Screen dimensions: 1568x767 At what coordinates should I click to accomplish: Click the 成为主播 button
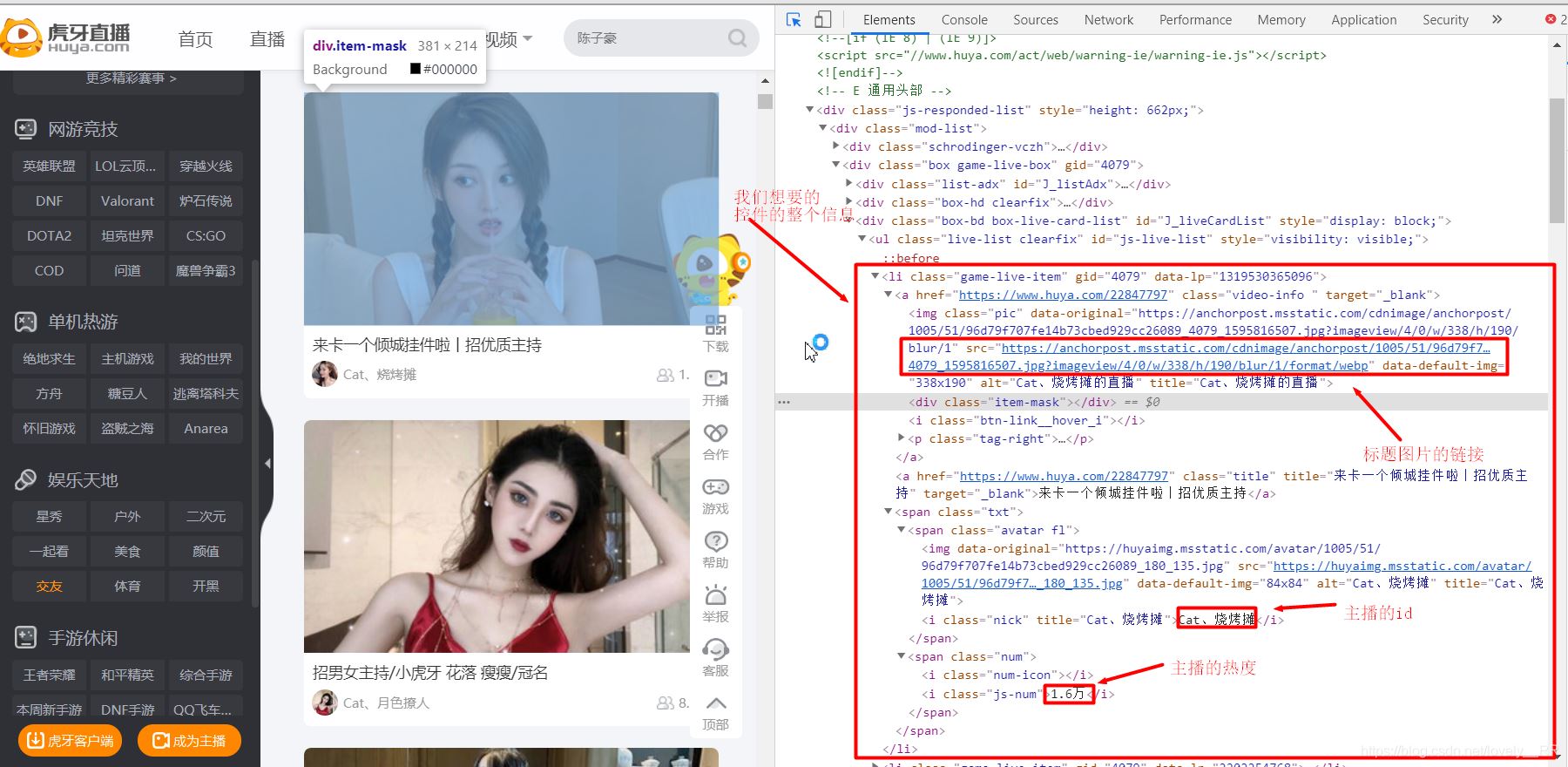click(189, 740)
